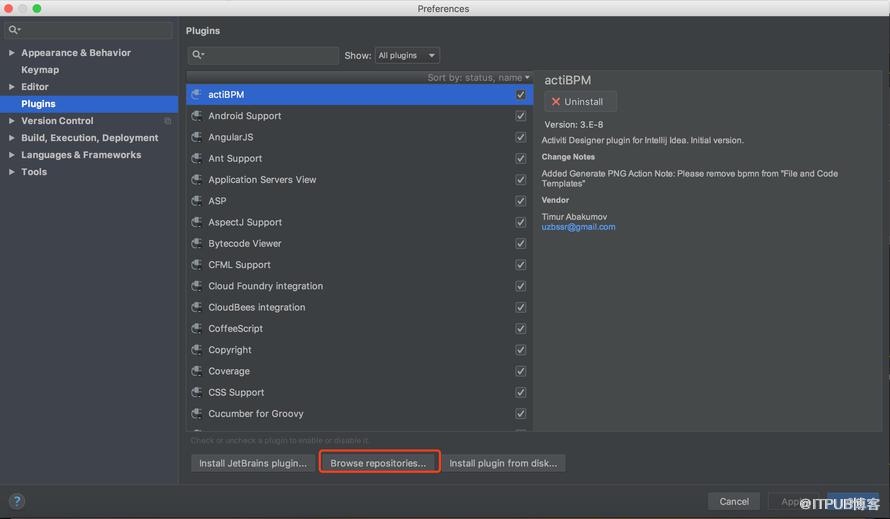Click Install JetBrains plugin button
This screenshot has width=890, height=519.
253,463
